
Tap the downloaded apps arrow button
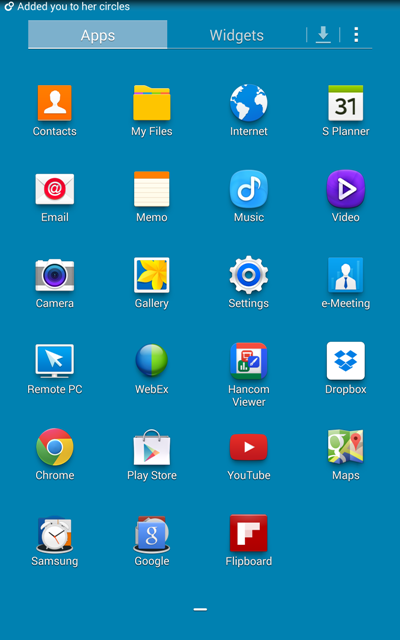click(x=323, y=35)
